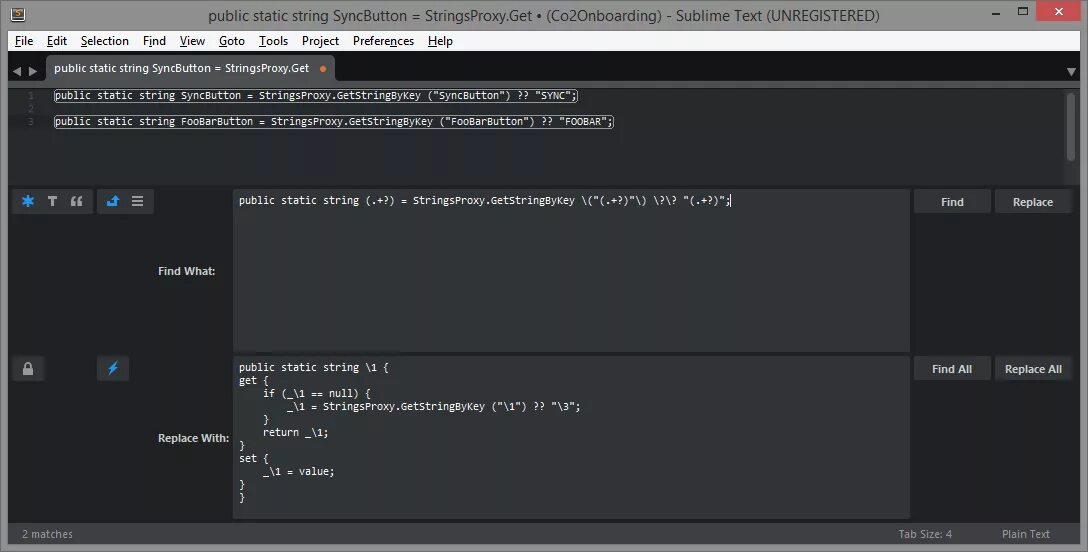Go to the previous tab with left arrow

[x=17, y=71]
